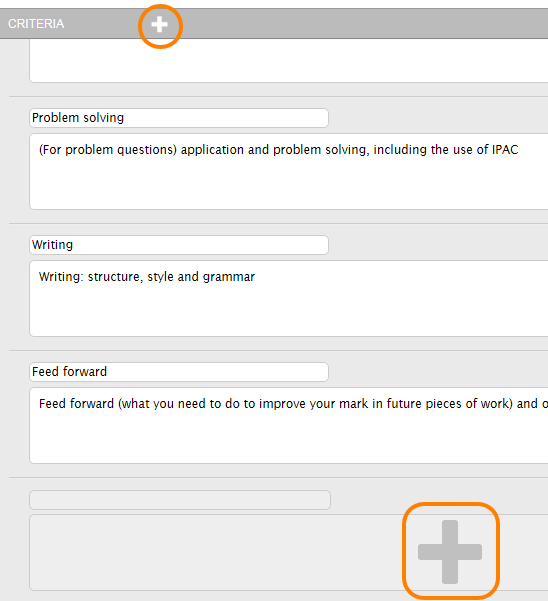Click the large grey plus to add criterion
Screen dimensions: 548x601
click(450, 552)
